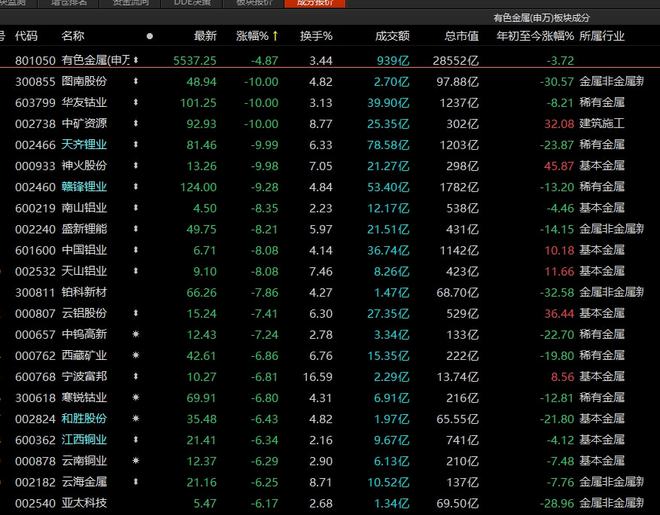Open stock 亚太科技 by its name
This screenshot has height=515, width=660.
(84, 502)
